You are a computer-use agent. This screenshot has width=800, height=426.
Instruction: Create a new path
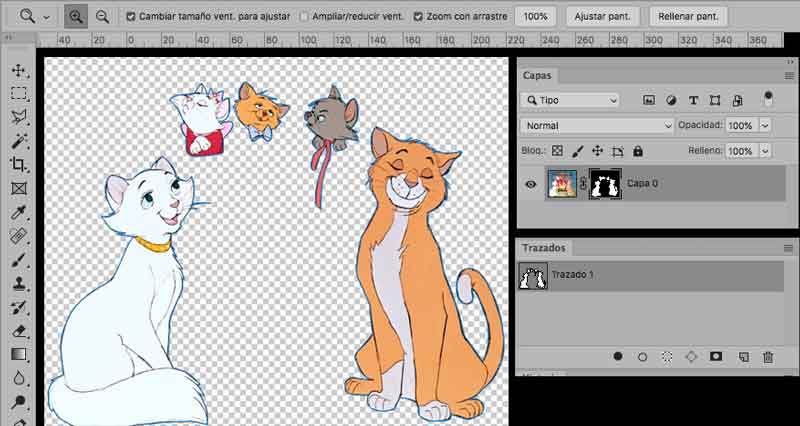point(744,357)
